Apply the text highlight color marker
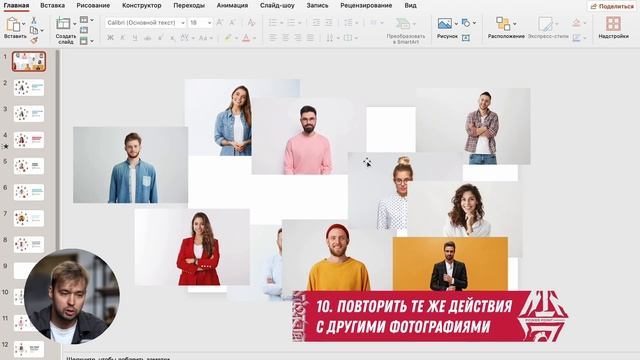 coord(228,38)
